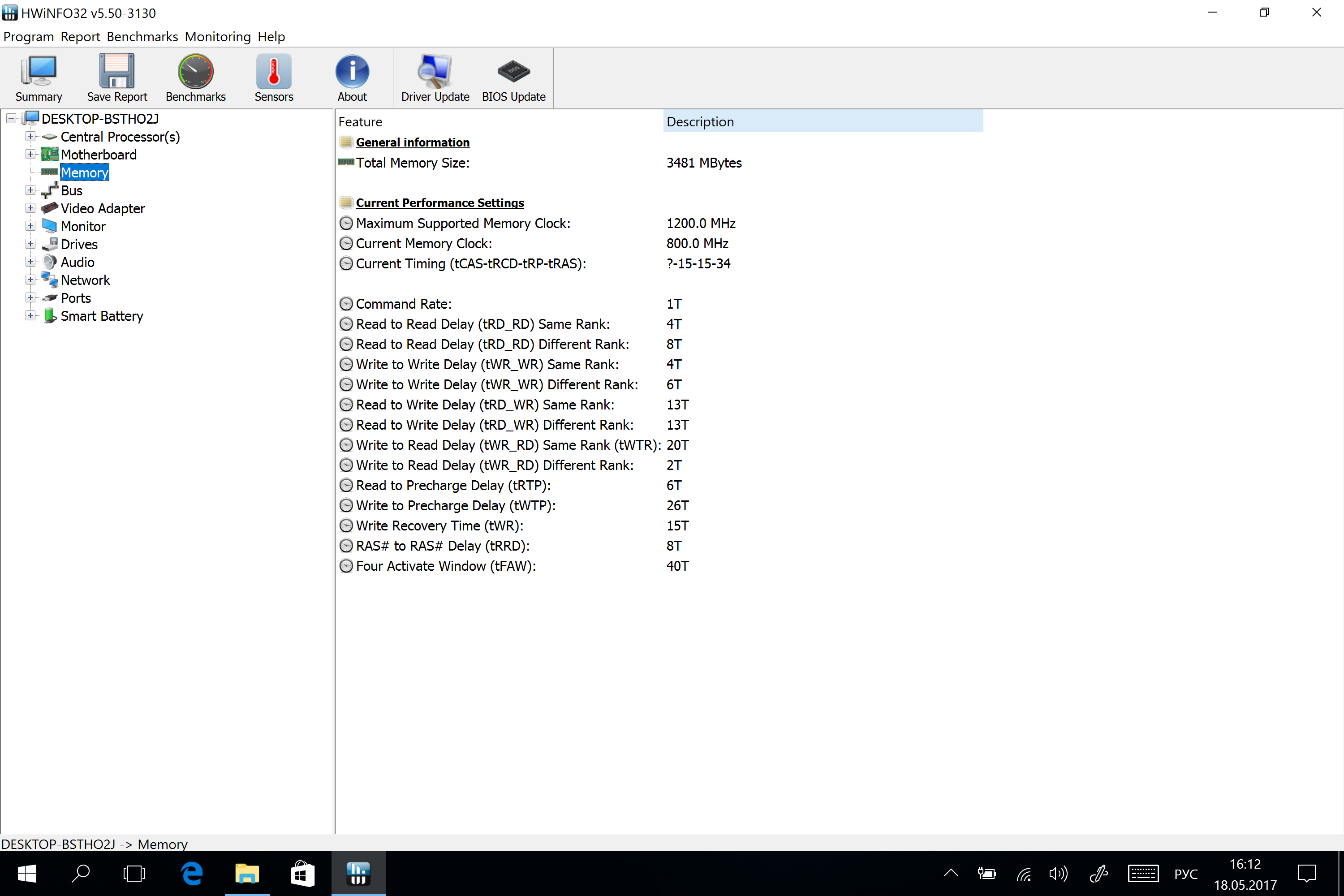Open the Help menu
Viewport: 1344px width, 896px height.
271,37
